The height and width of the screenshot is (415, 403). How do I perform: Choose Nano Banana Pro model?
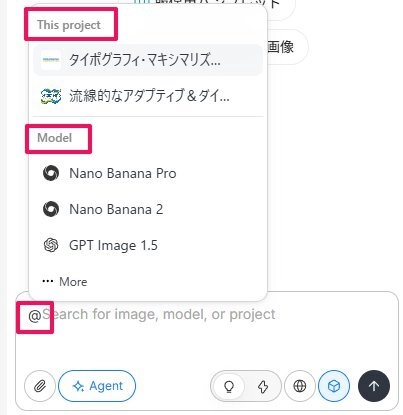(148, 173)
